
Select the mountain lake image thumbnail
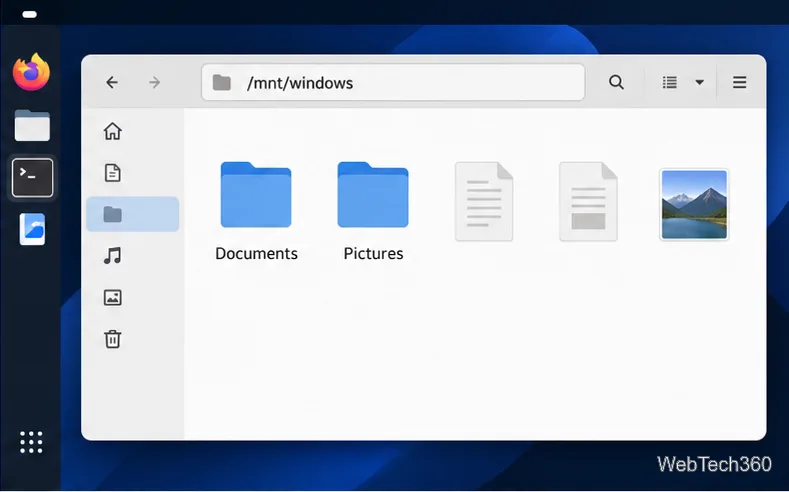click(x=694, y=204)
